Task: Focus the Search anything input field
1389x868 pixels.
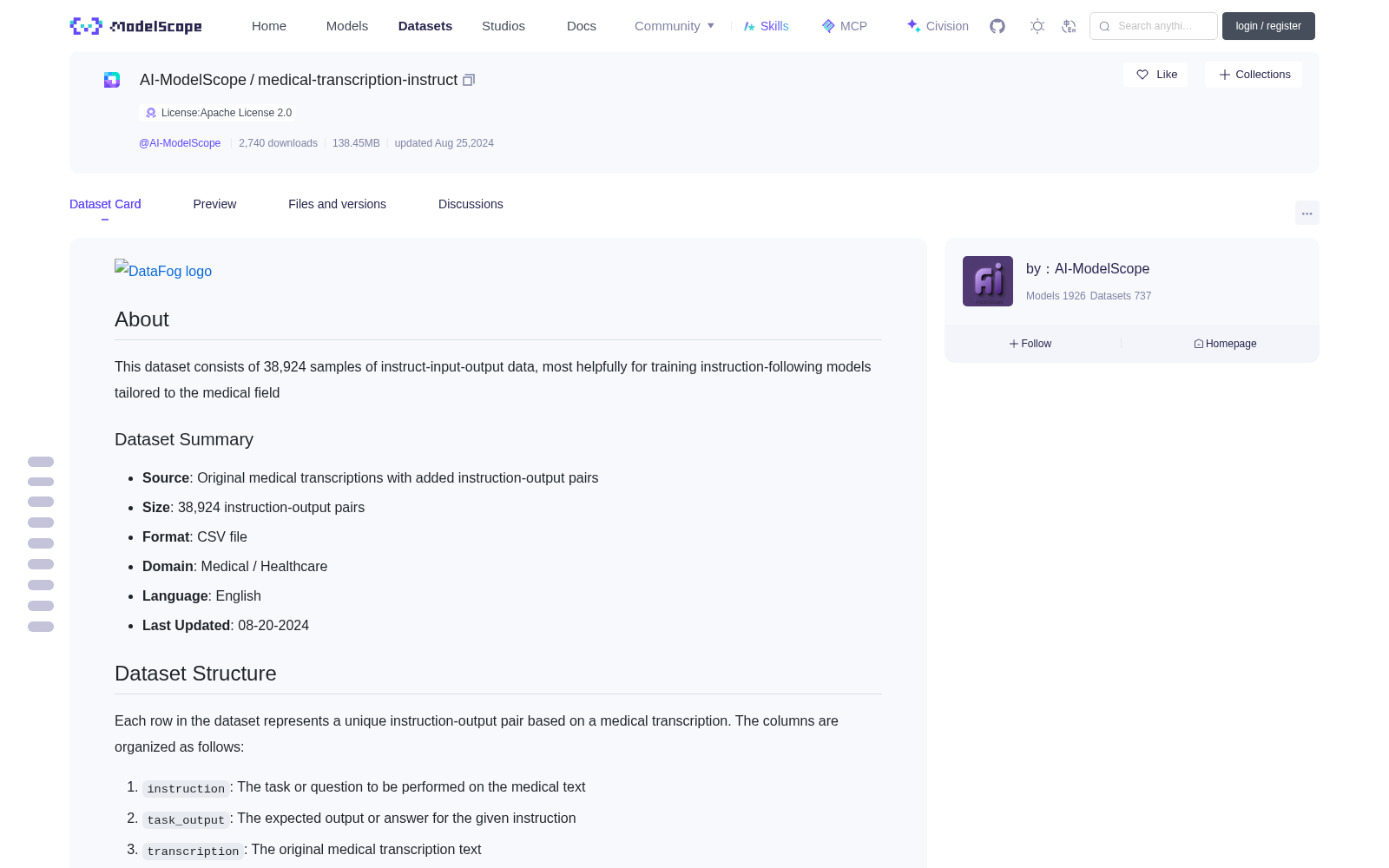Action: (1154, 26)
